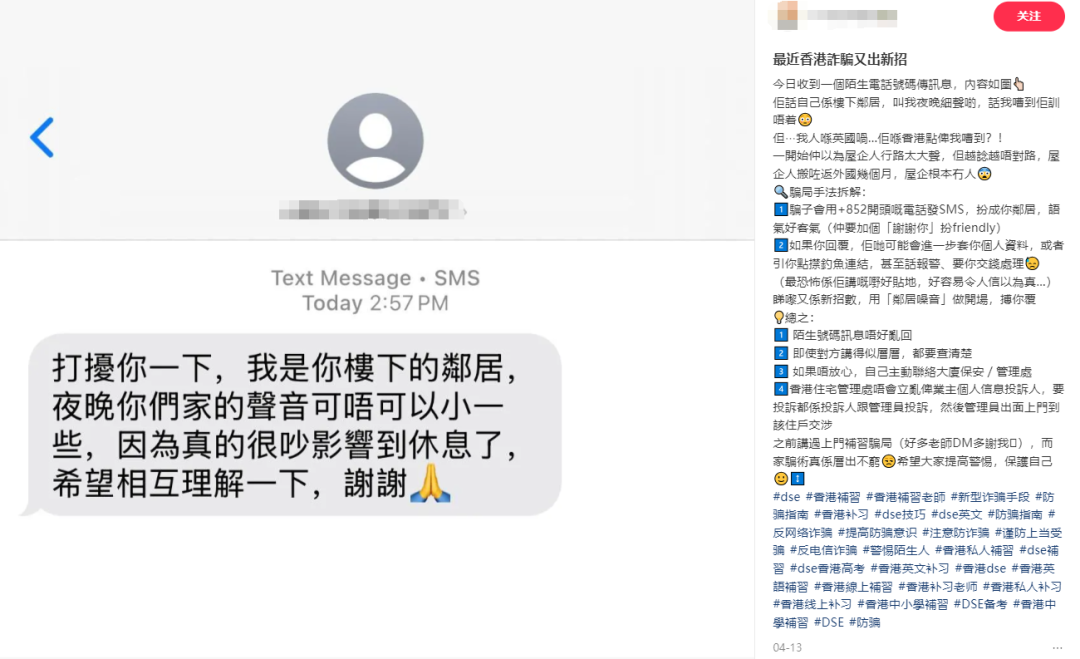Image resolution: width=1080 pixels, height=659 pixels.
Task: Click the #DSE备考 hashtag link
Action: 980,604
